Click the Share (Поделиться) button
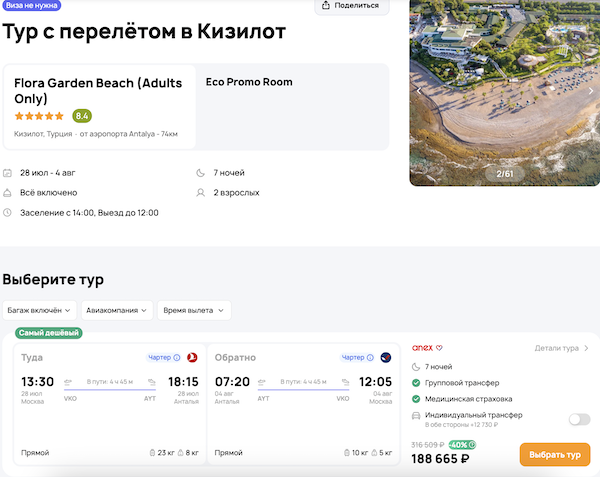The height and width of the screenshot is (477, 600). [351, 6]
